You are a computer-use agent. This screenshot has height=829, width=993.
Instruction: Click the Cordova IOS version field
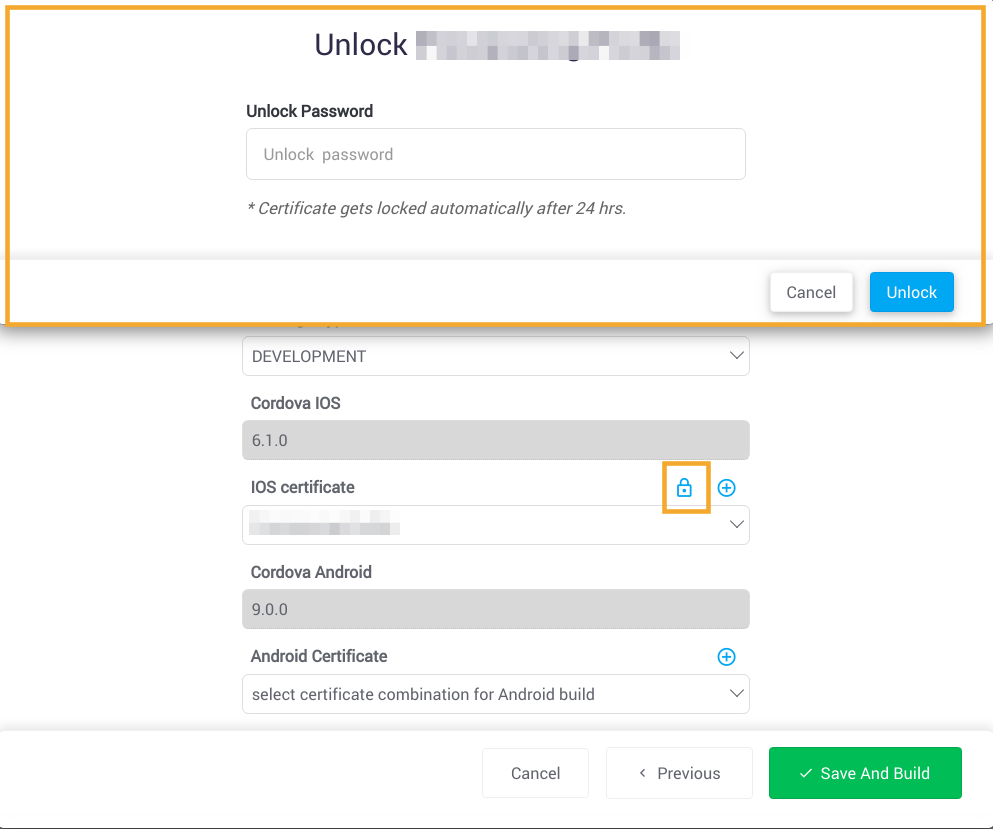pyautogui.click(x=496, y=440)
